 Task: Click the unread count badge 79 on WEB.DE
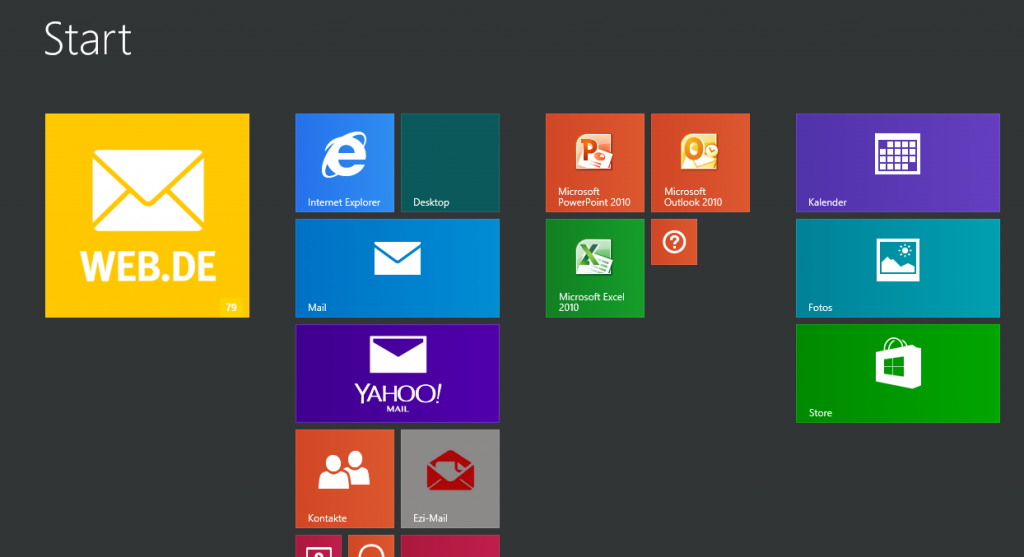231,307
